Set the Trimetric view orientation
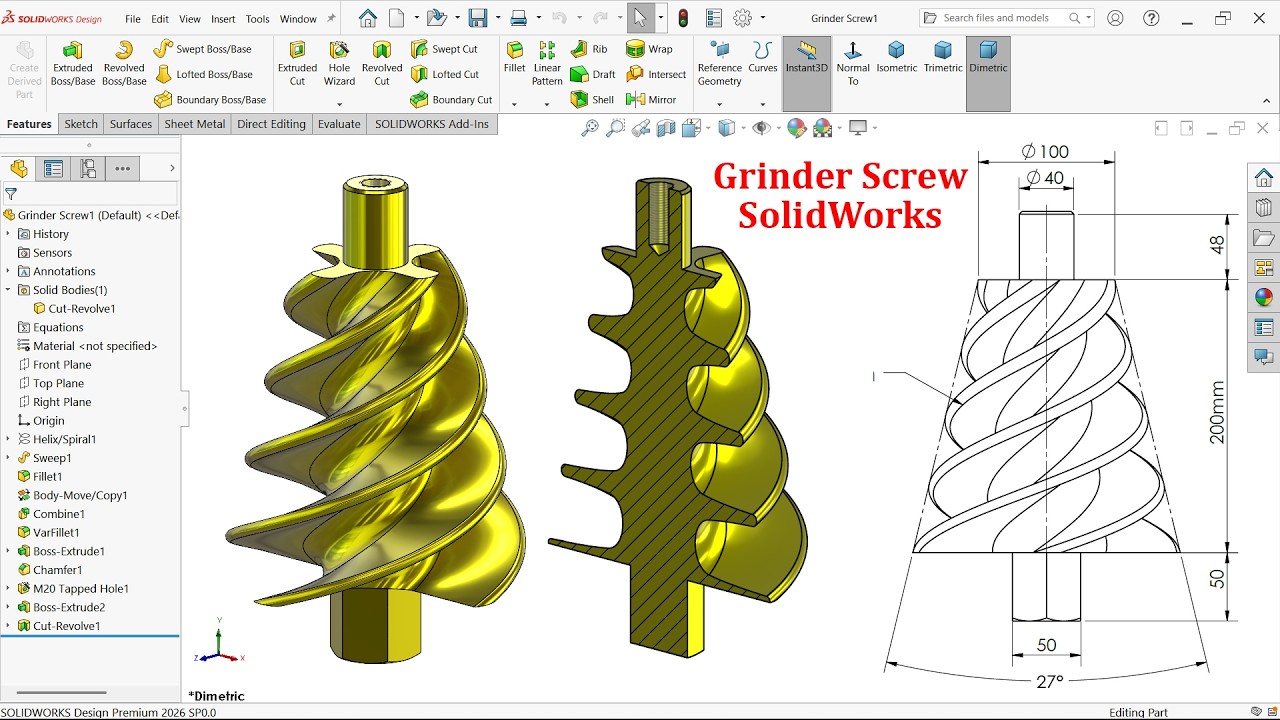The height and width of the screenshot is (720, 1280). (x=943, y=57)
